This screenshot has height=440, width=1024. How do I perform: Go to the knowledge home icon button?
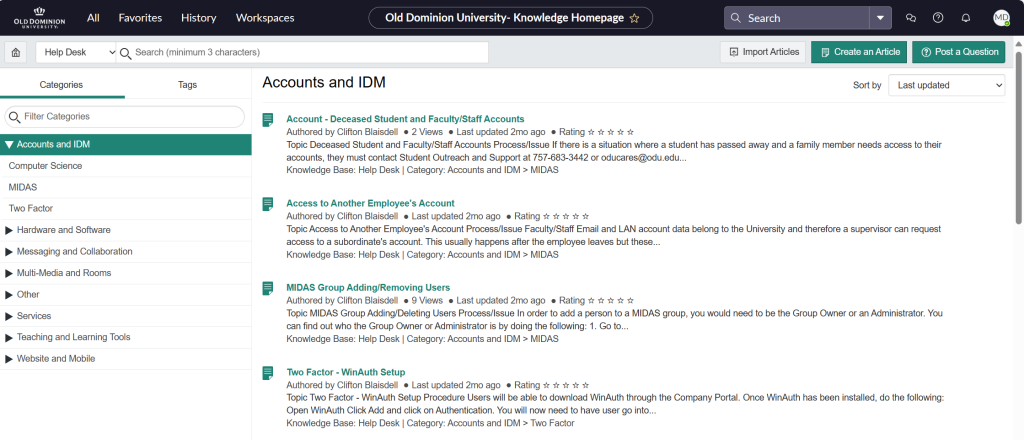coord(15,52)
